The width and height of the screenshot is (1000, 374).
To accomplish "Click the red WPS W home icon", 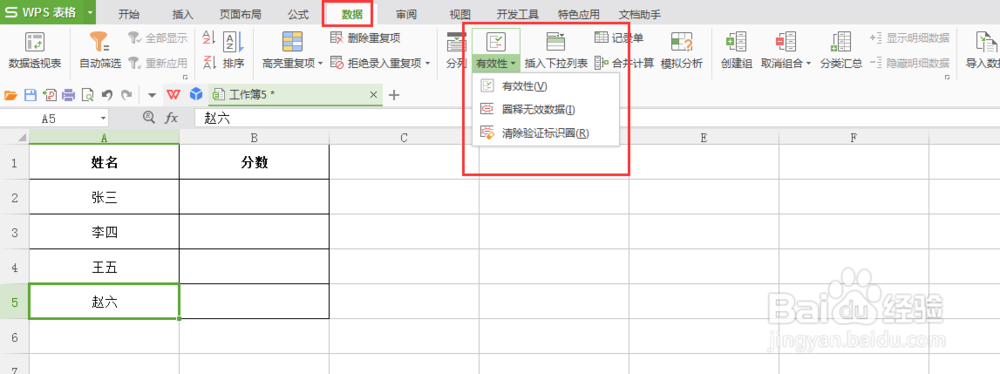I will 173,95.
